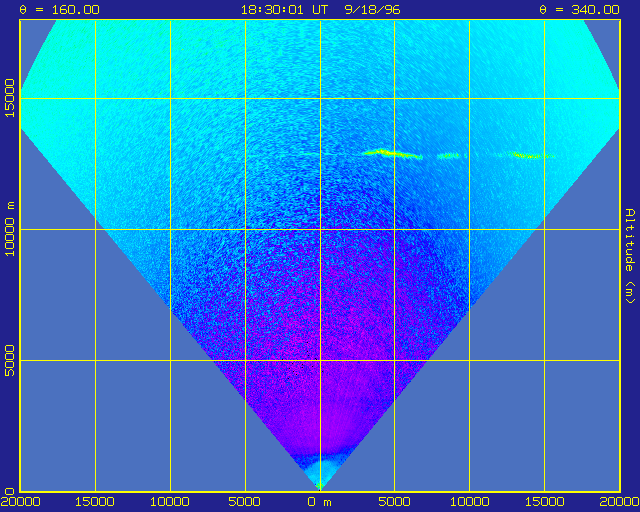Screen dimensions: 640x512
Task: Click the 'θ = 340.00' azimuth label
Action: pyautogui.click(x=580, y=9)
